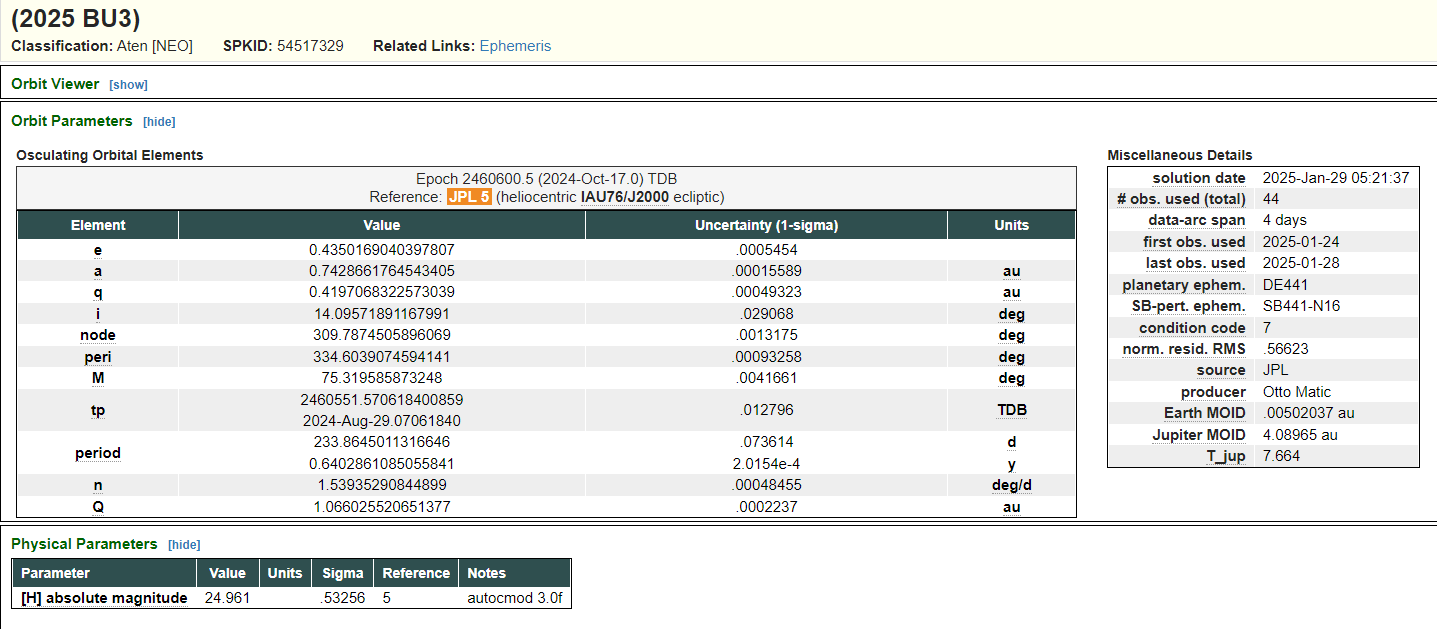This screenshot has width=1437, height=629.
Task: Select absolute magnitude sigma .53256
Action: 343,598
